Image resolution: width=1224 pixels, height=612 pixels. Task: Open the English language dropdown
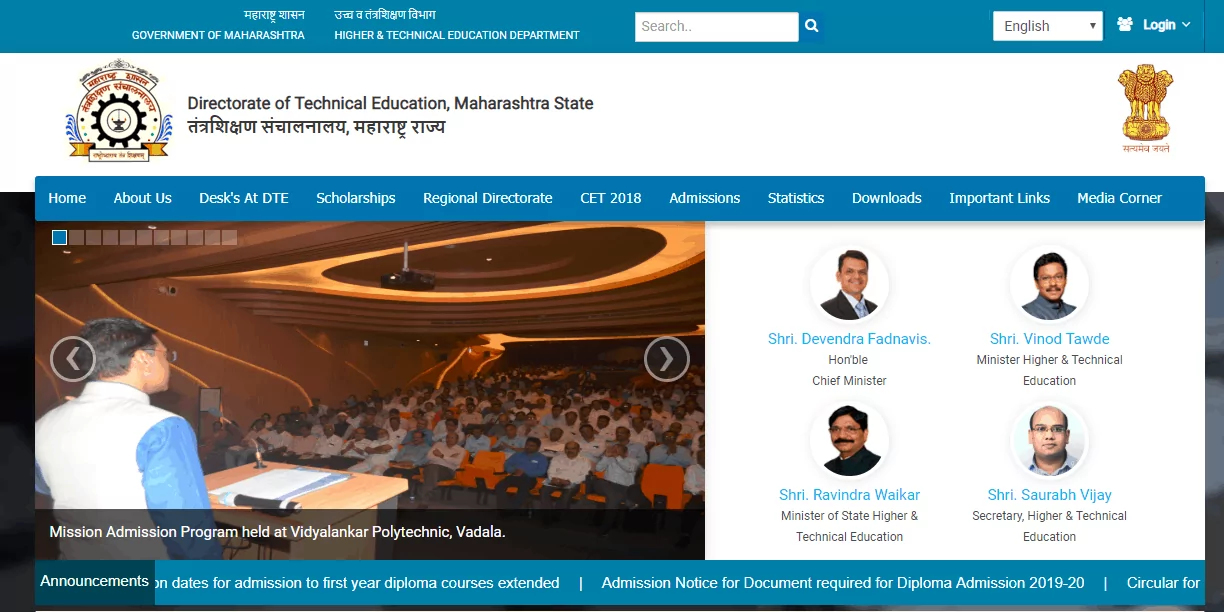pos(1047,26)
